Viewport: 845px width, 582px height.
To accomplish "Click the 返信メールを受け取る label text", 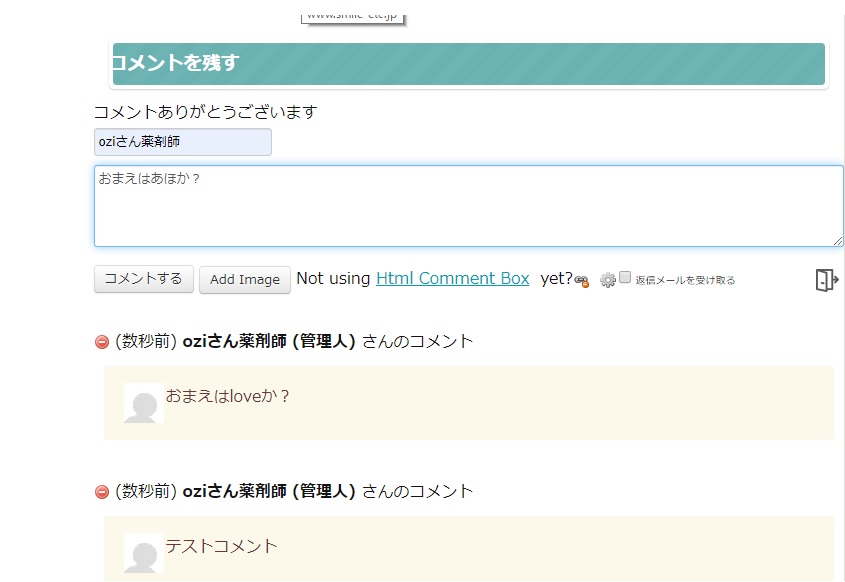I will click(685, 280).
